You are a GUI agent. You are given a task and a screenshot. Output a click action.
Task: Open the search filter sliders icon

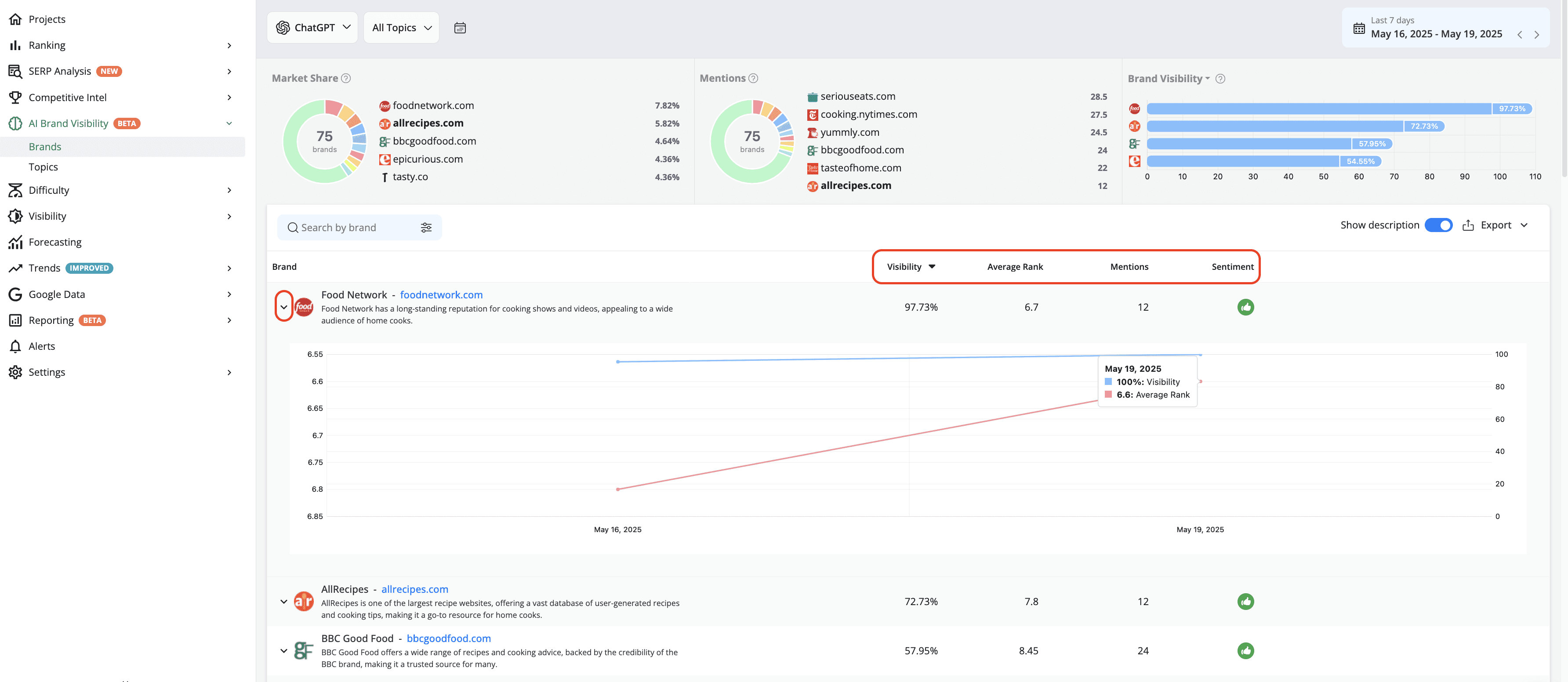426,228
